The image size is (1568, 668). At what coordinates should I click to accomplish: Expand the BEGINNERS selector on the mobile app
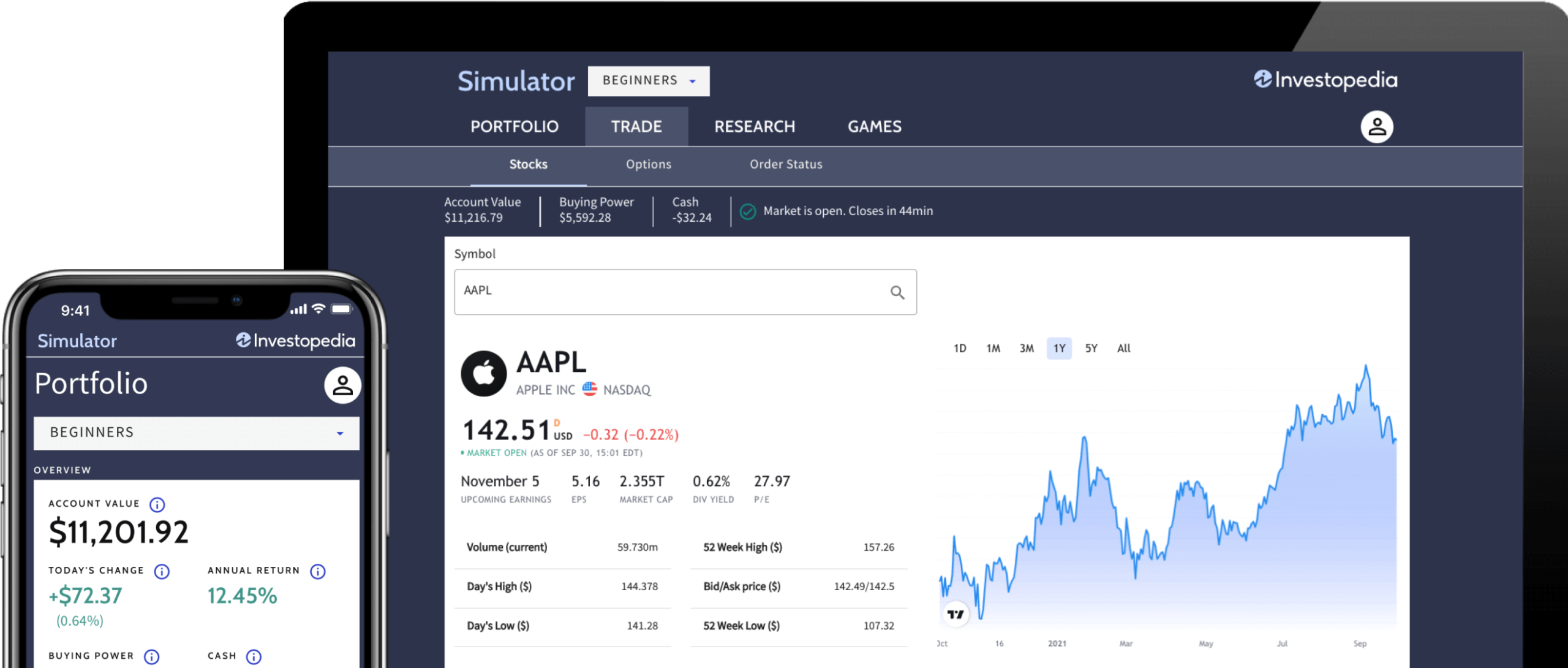coord(195,433)
